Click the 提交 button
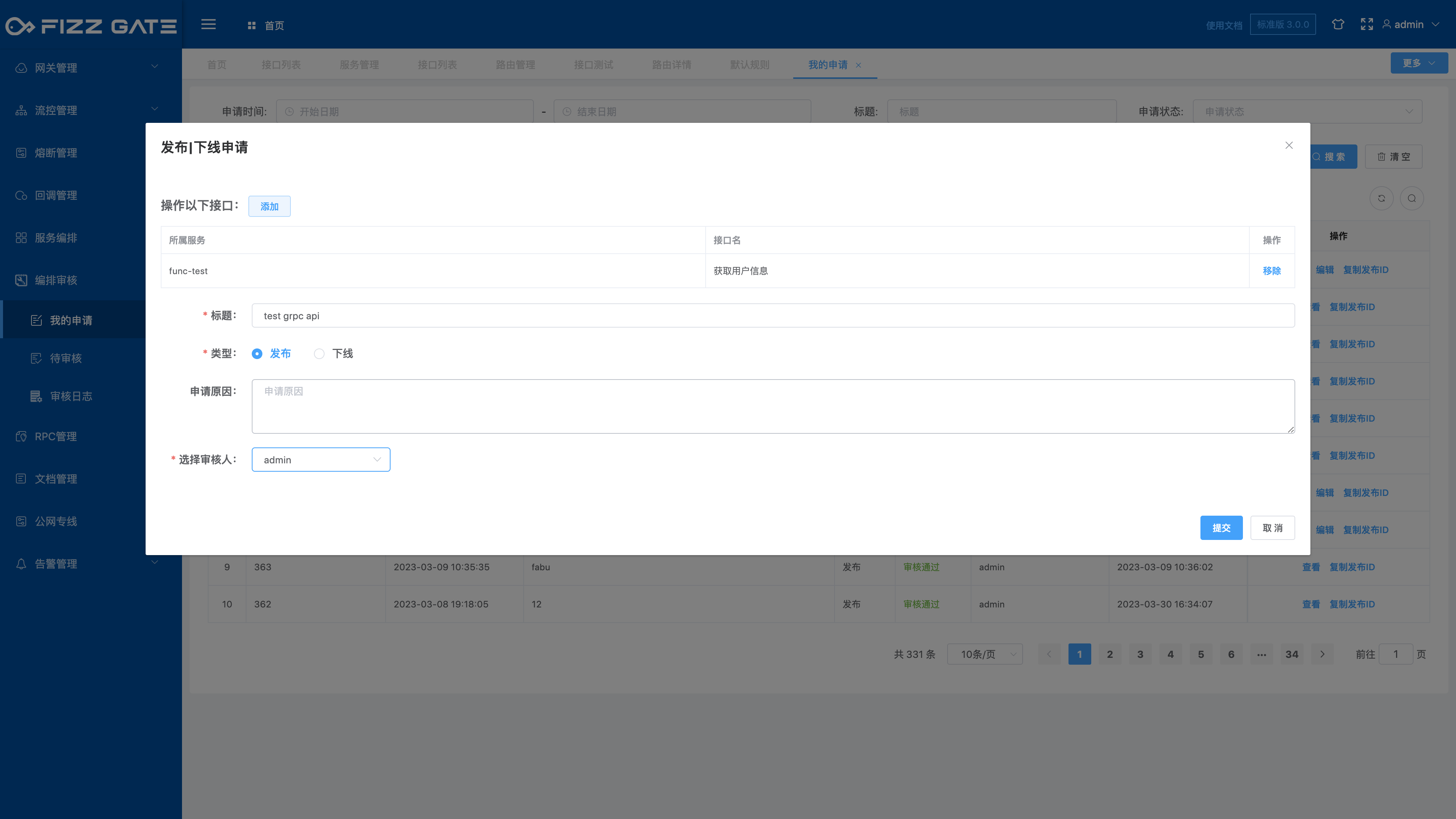This screenshot has width=1456, height=819. pos(1221,528)
